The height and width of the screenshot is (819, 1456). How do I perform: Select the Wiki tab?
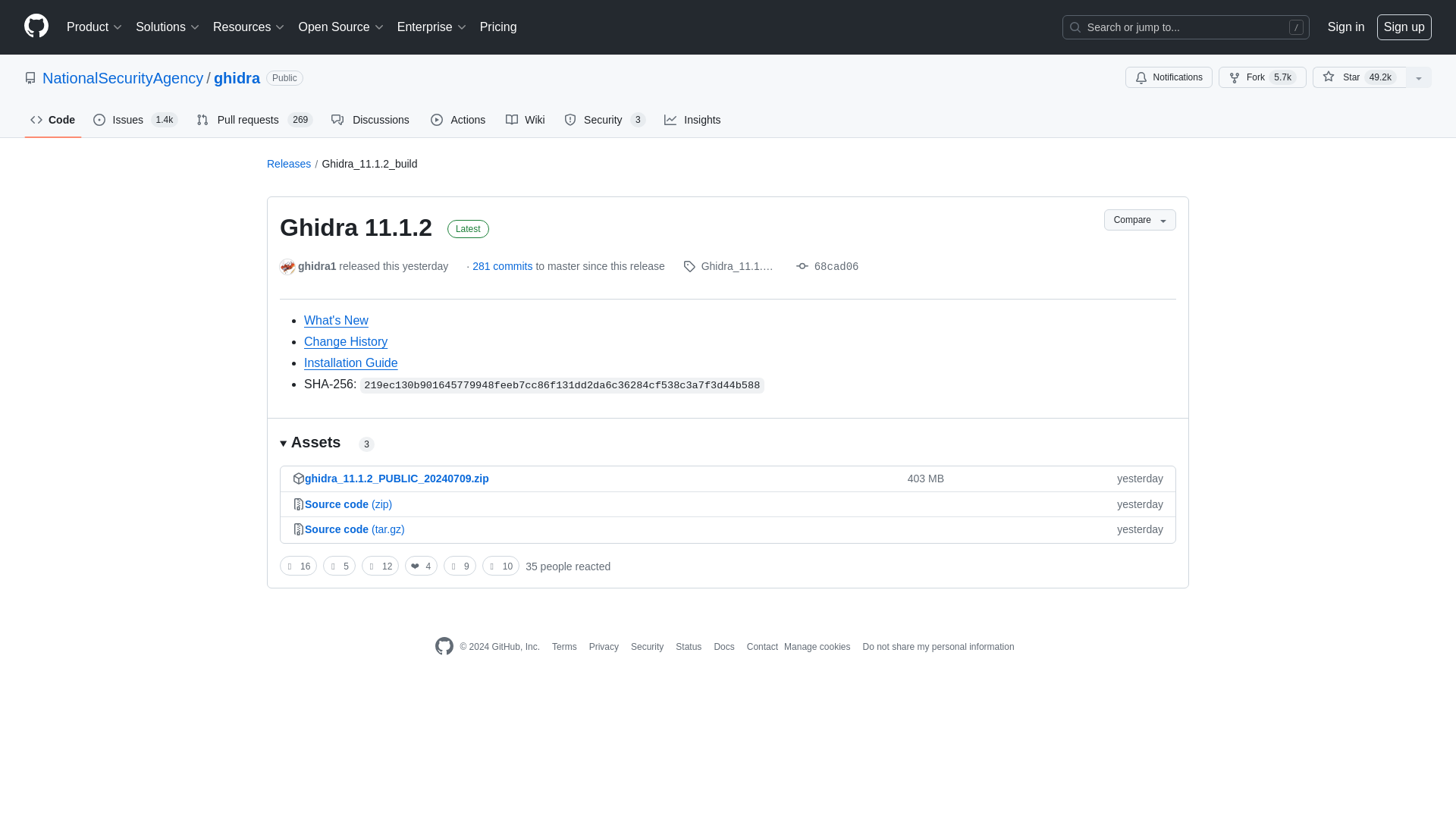525,120
